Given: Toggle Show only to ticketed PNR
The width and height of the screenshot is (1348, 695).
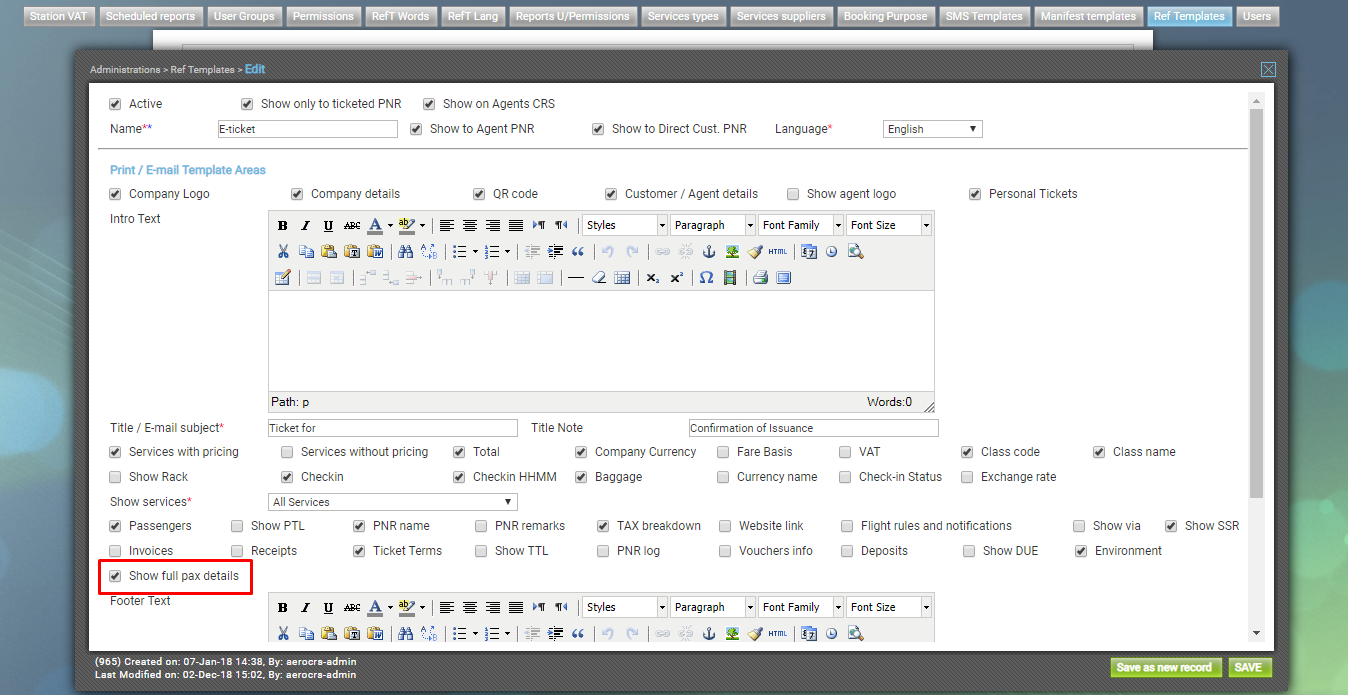Looking at the screenshot, I should (247, 104).
